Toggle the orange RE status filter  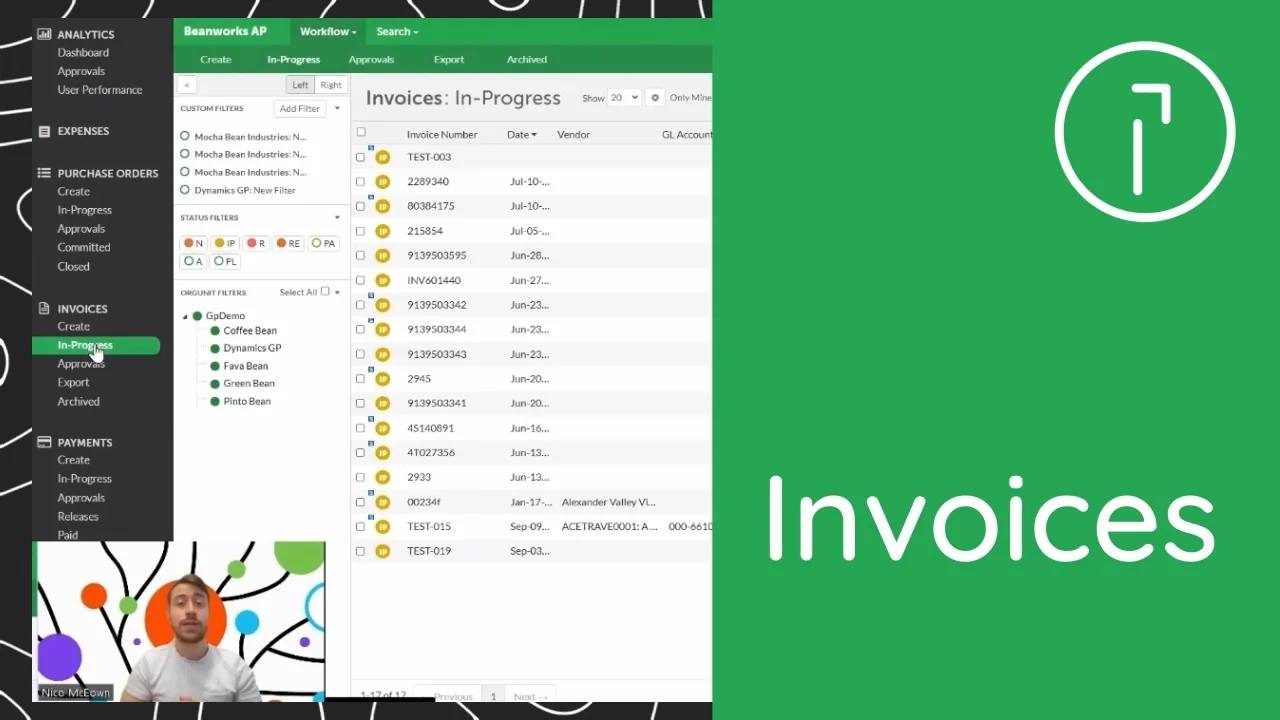pos(289,243)
